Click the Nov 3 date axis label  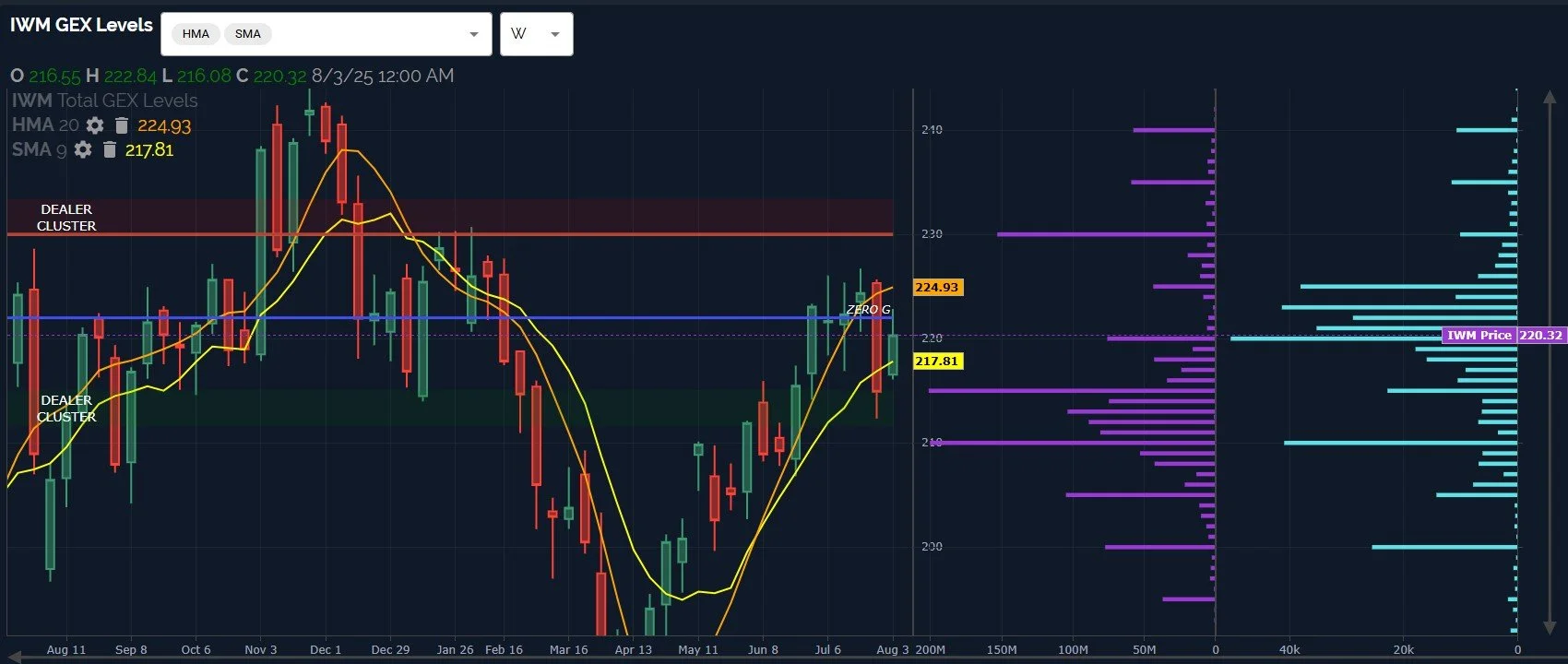(x=261, y=649)
